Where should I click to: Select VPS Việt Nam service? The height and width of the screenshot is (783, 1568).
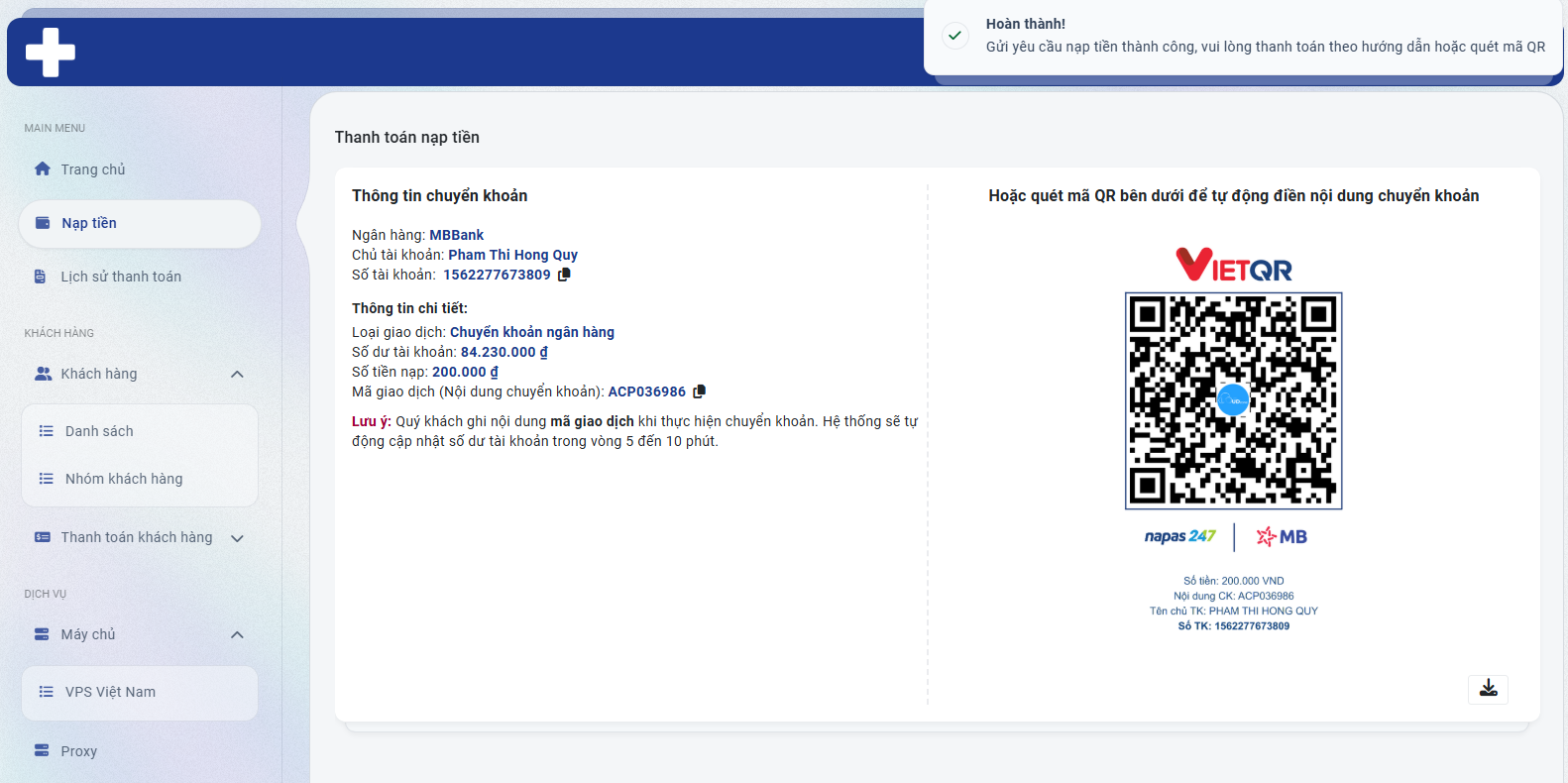pos(110,692)
